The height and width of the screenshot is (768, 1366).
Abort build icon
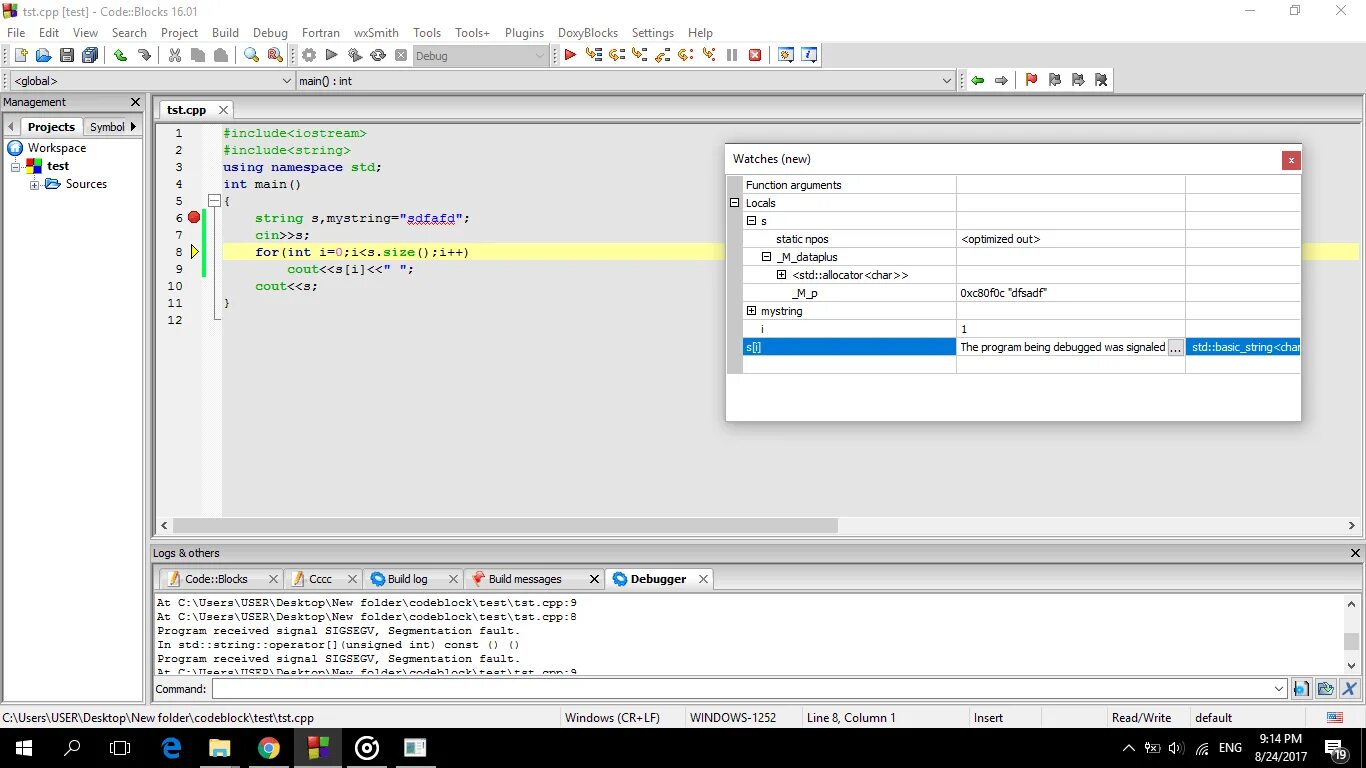pyautogui.click(x=400, y=56)
